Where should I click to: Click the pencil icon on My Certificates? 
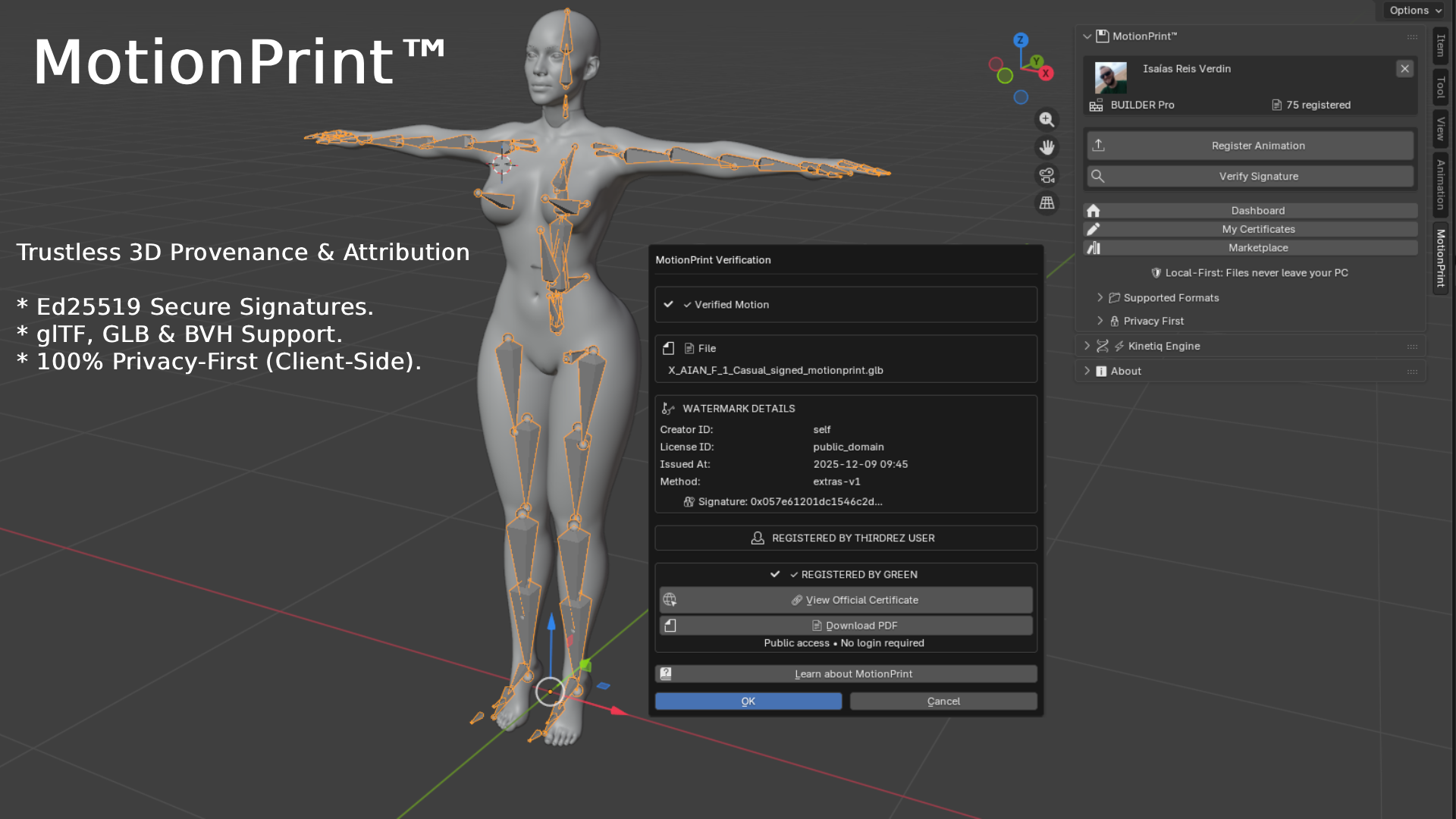click(x=1094, y=229)
